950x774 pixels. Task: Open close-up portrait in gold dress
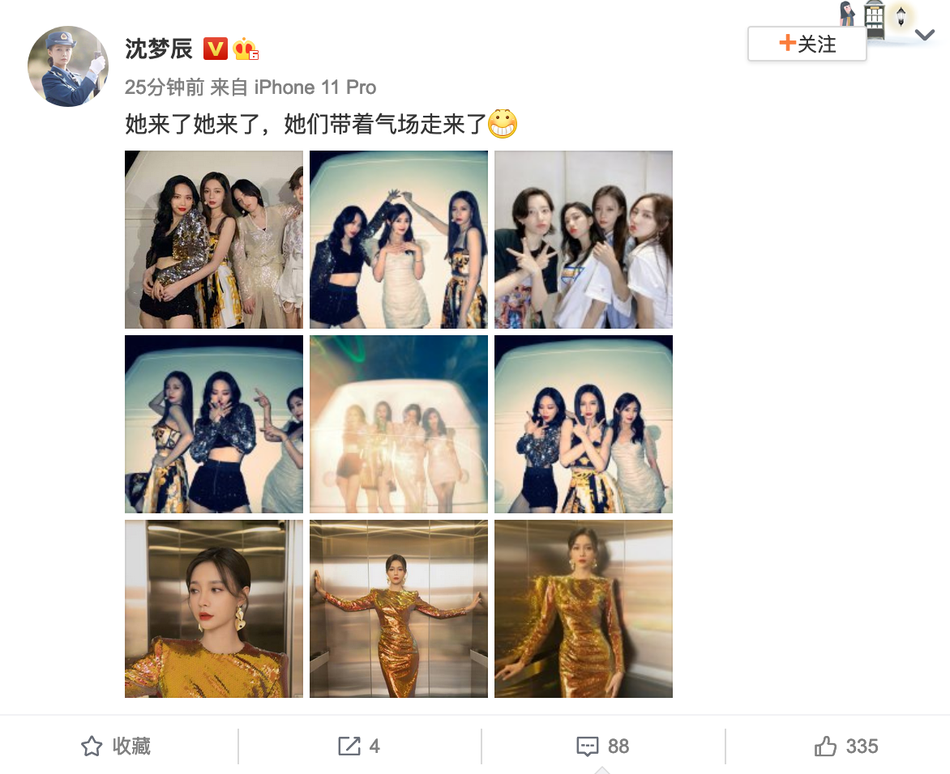pyautogui.click(x=214, y=609)
